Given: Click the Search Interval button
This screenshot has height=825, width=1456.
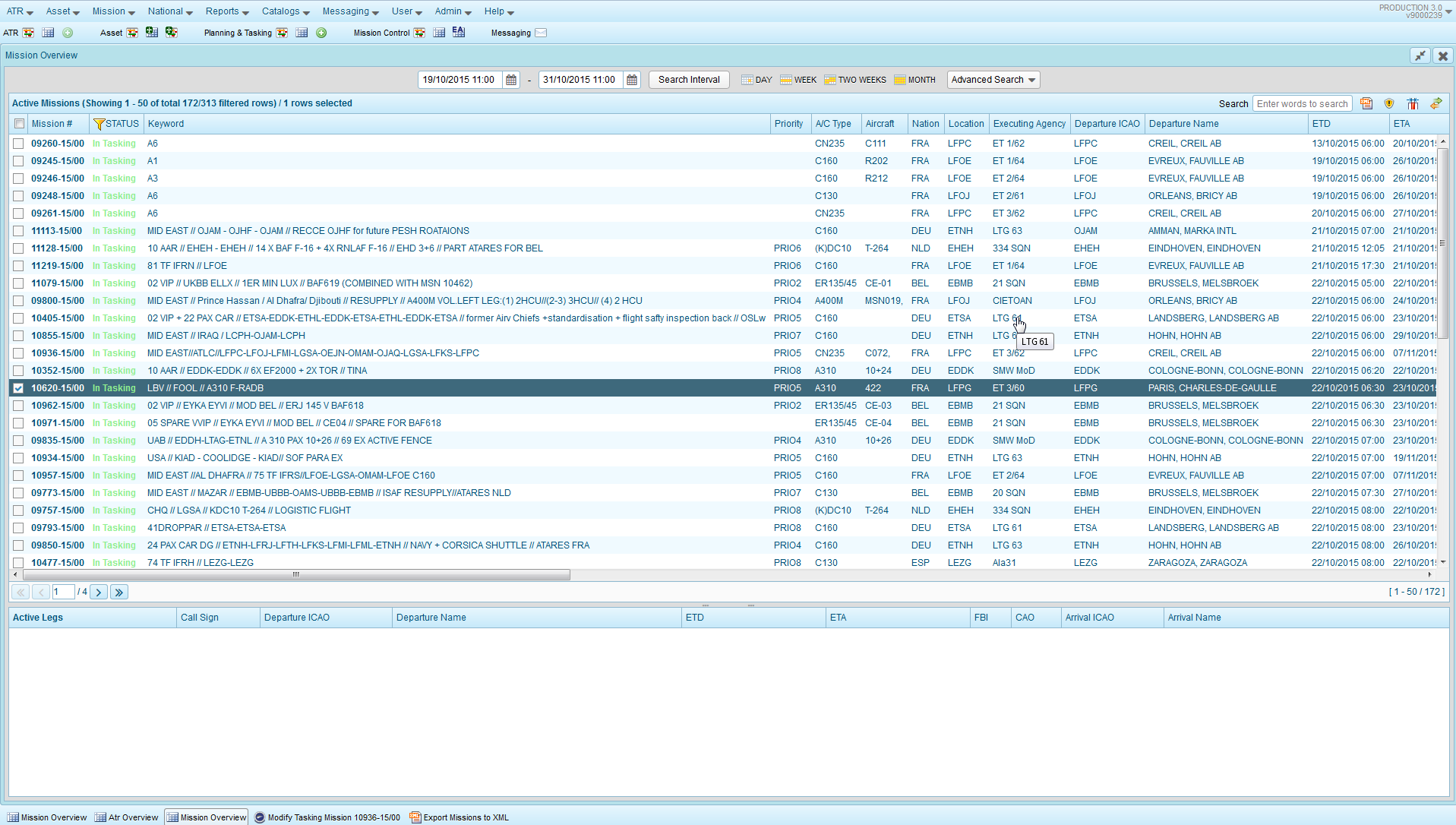Looking at the screenshot, I should pyautogui.click(x=688, y=80).
